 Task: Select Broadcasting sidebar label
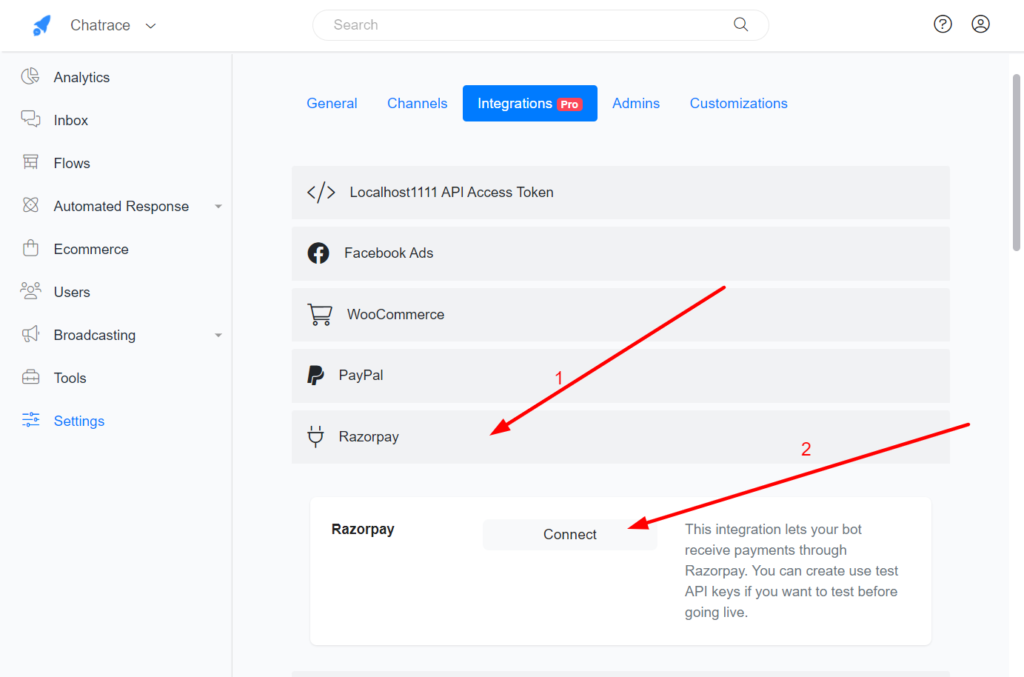click(x=95, y=335)
